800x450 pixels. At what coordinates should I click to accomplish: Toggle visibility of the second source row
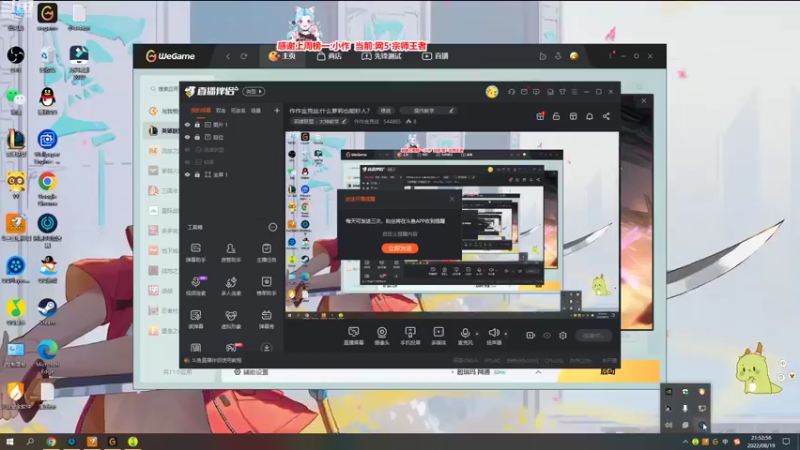pyautogui.click(x=187, y=137)
